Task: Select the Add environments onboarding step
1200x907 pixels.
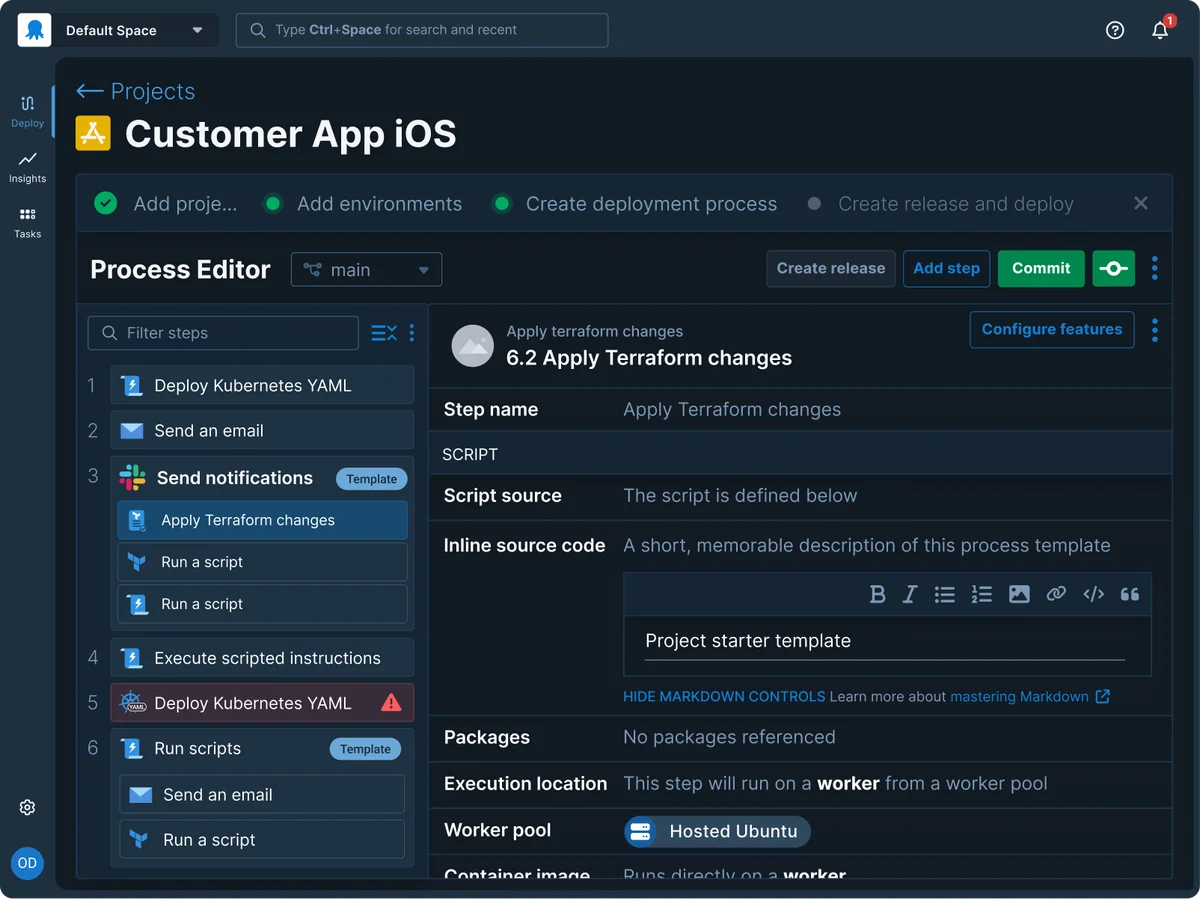Action: click(x=363, y=204)
